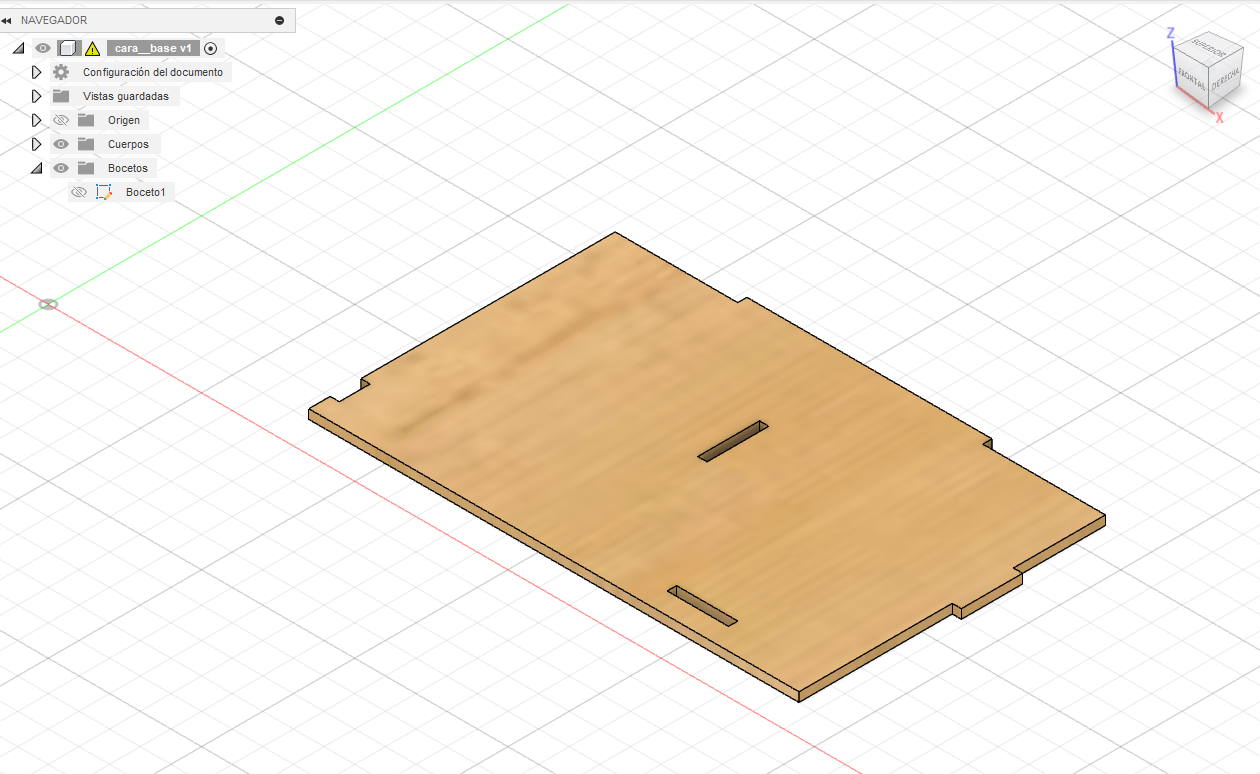Expand the Cuerpos node
The width and height of the screenshot is (1260, 774).
coord(36,144)
